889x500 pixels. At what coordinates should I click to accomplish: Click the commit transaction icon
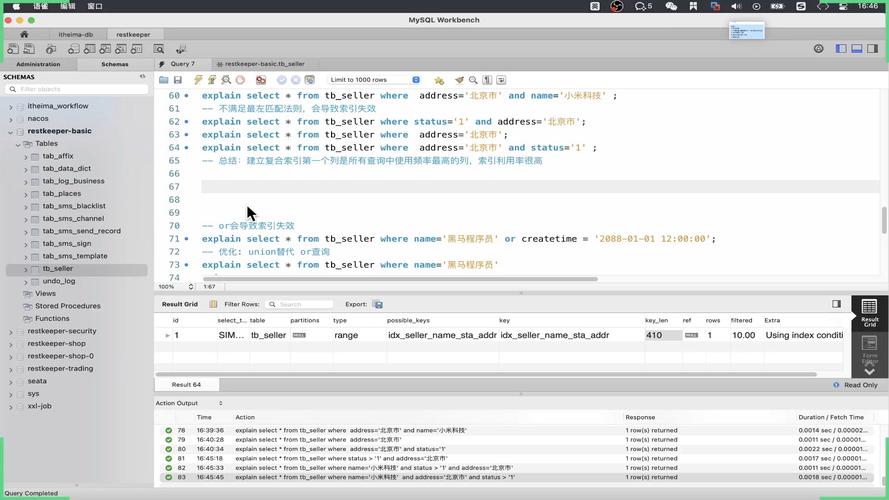pyautogui.click(x=282, y=80)
